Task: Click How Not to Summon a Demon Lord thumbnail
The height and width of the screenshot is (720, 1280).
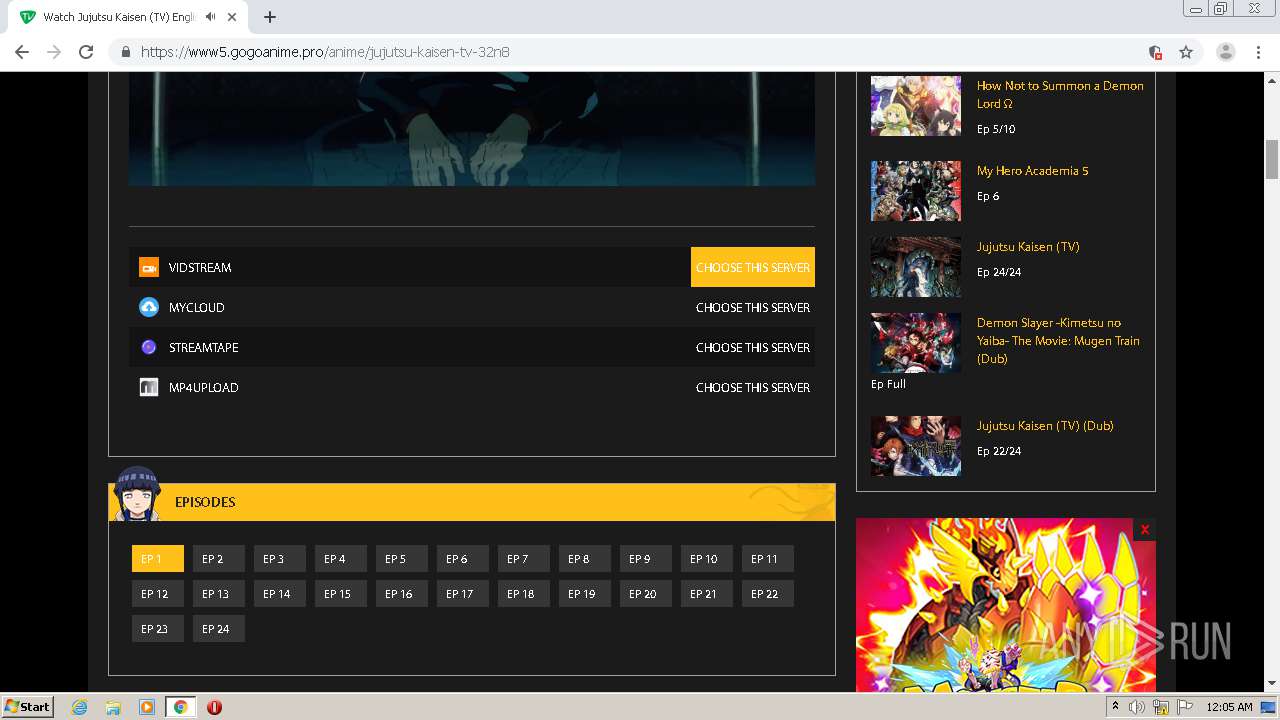Action: [x=915, y=106]
